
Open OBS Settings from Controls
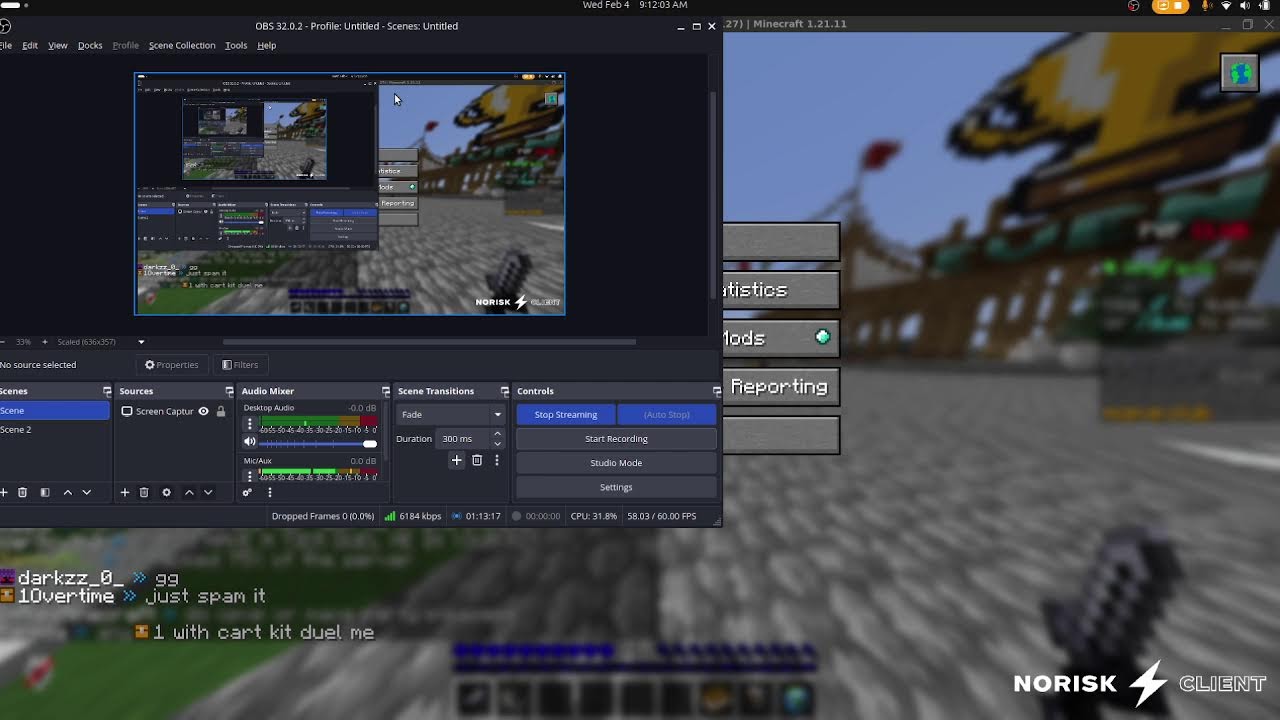(x=616, y=487)
